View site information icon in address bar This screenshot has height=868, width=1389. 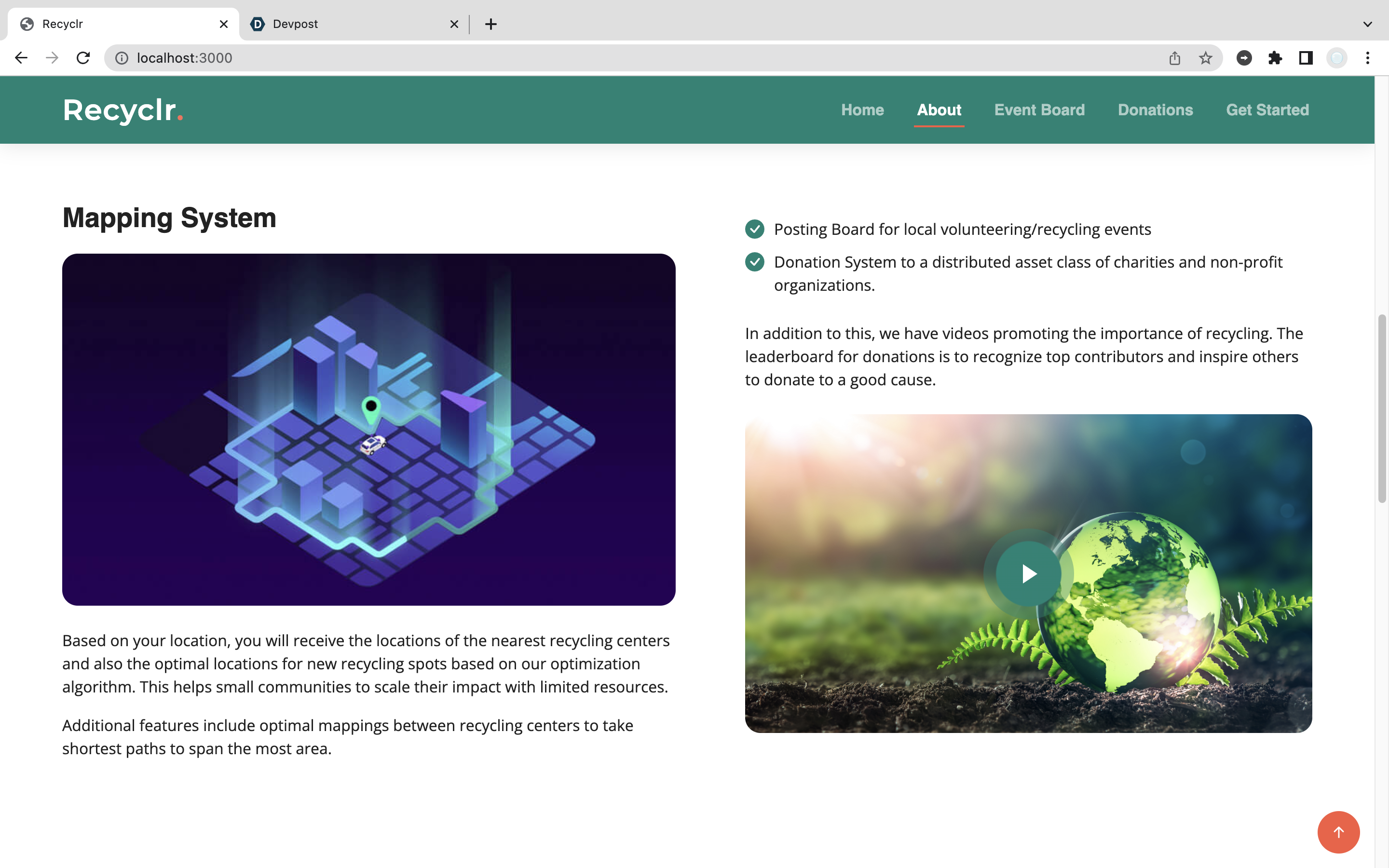click(122, 58)
